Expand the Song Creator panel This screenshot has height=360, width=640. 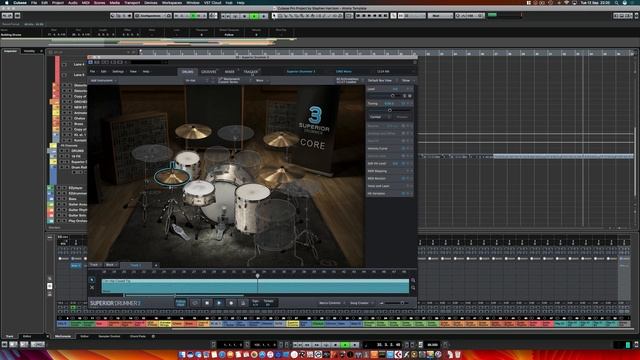pos(361,303)
